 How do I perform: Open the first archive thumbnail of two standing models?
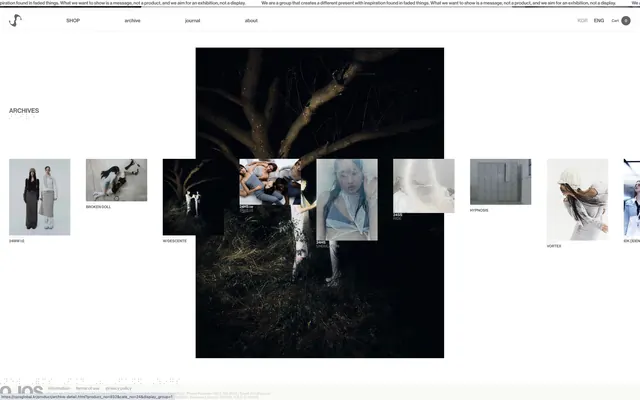pyautogui.click(x=40, y=197)
